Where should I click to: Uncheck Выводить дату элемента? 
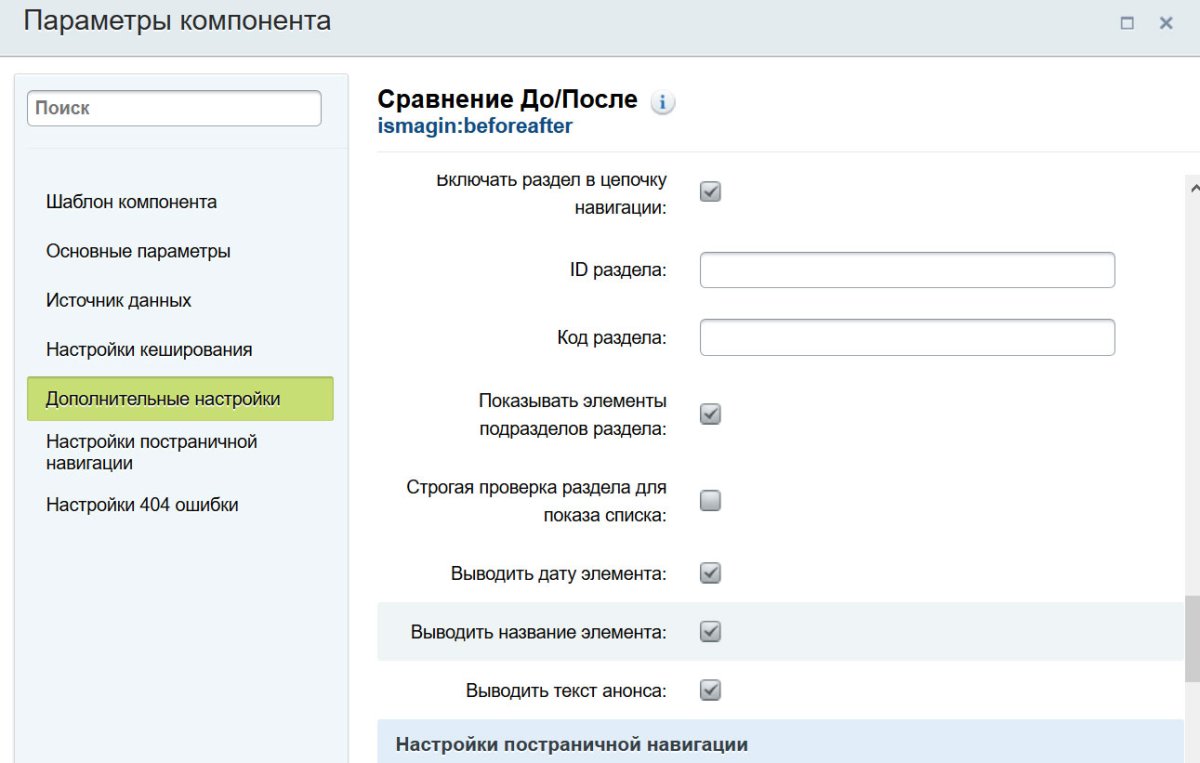[x=710, y=572]
